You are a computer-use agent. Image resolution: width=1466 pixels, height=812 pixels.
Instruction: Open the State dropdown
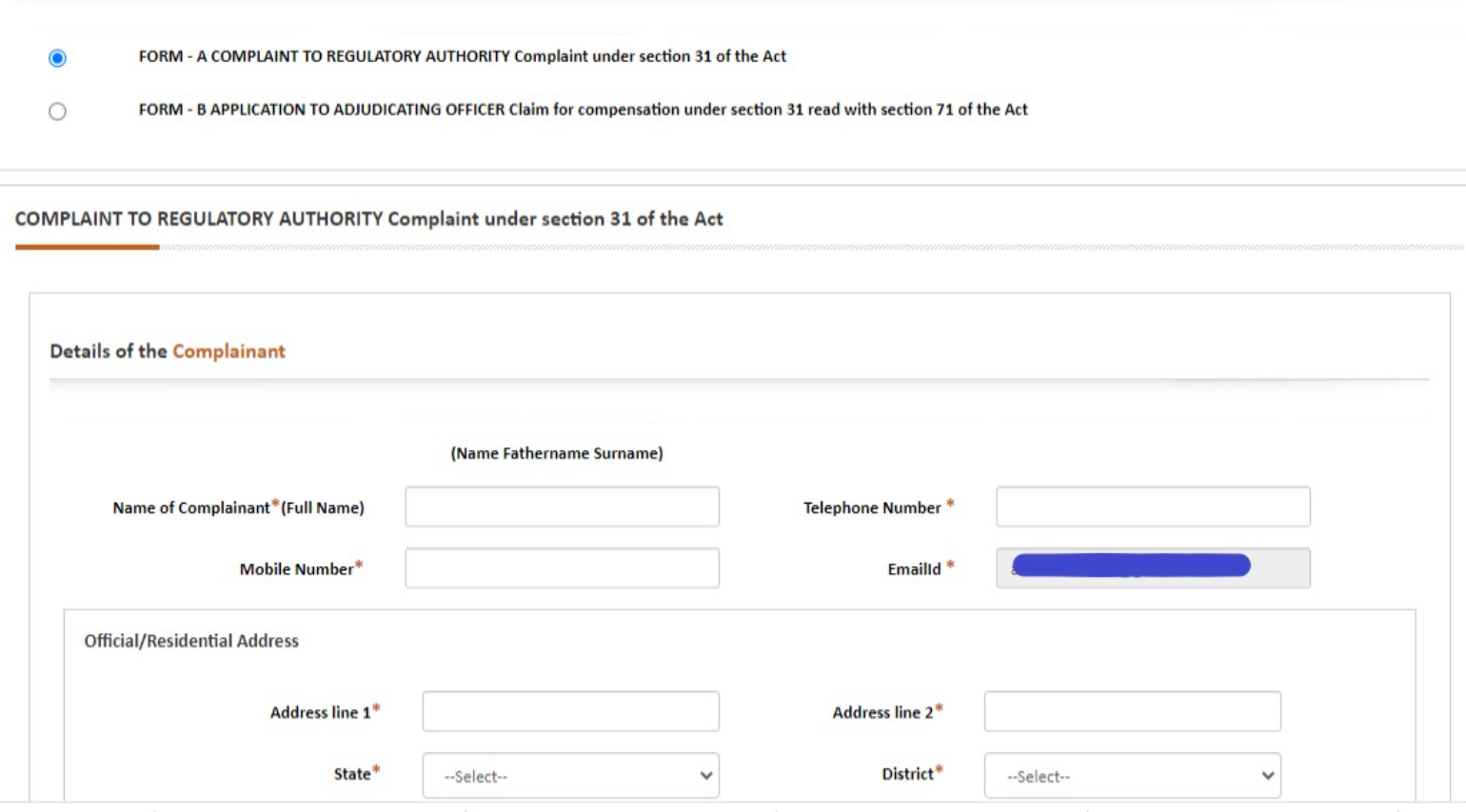tap(570, 775)
